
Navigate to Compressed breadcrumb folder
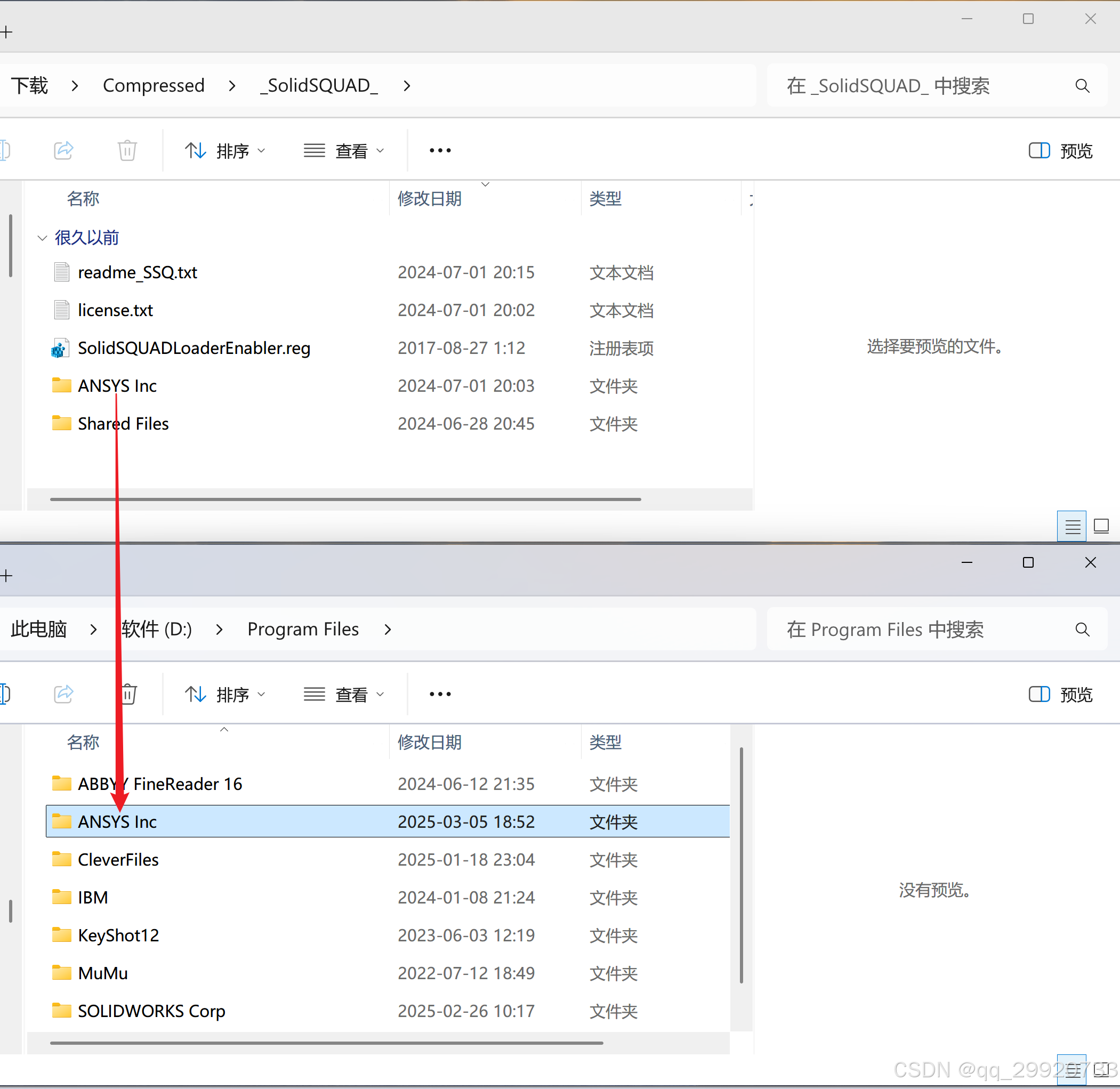(x=154, y=86)
